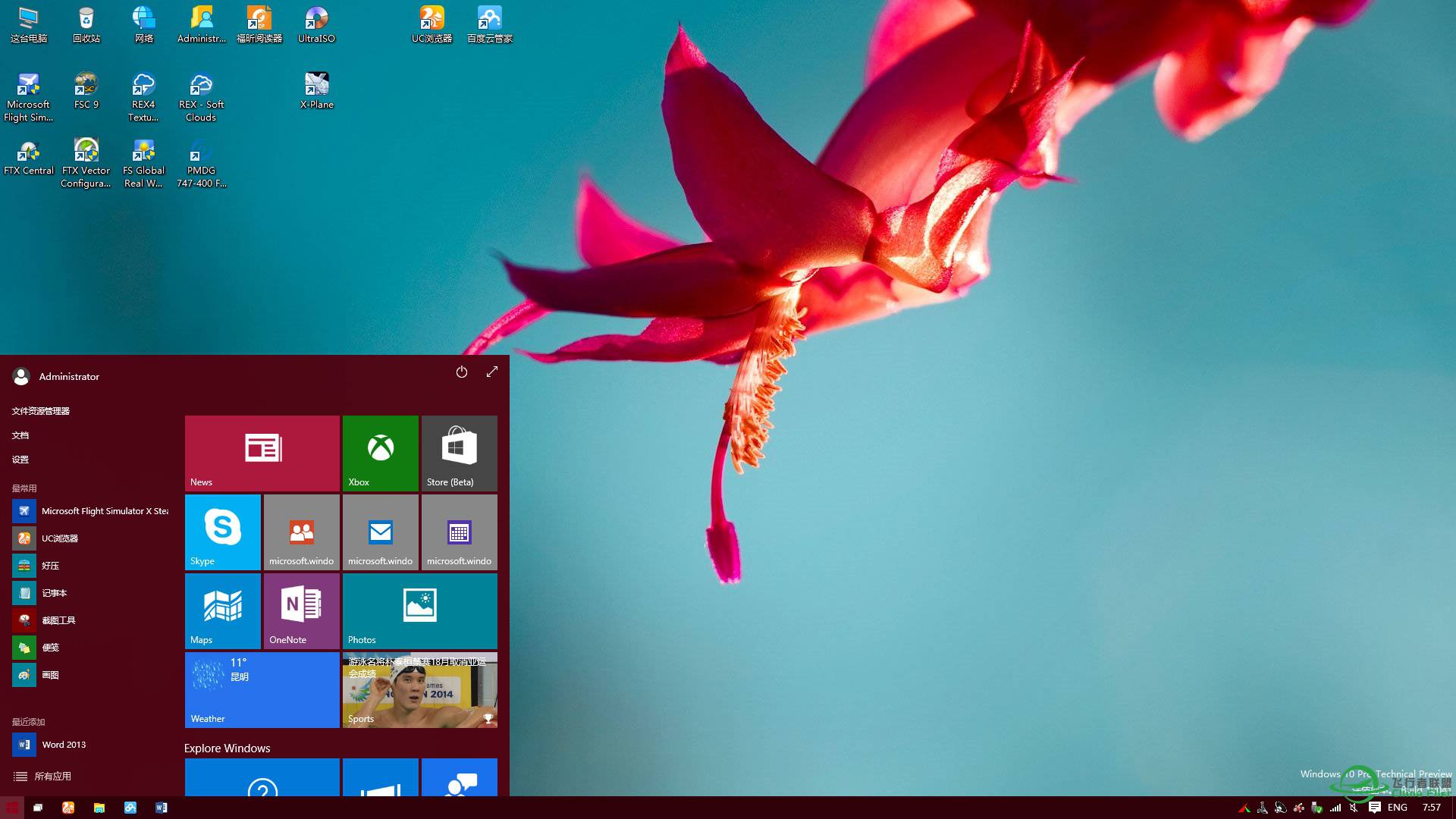
Task: Open UC browser from the taskbar
Action: (68, 808)
